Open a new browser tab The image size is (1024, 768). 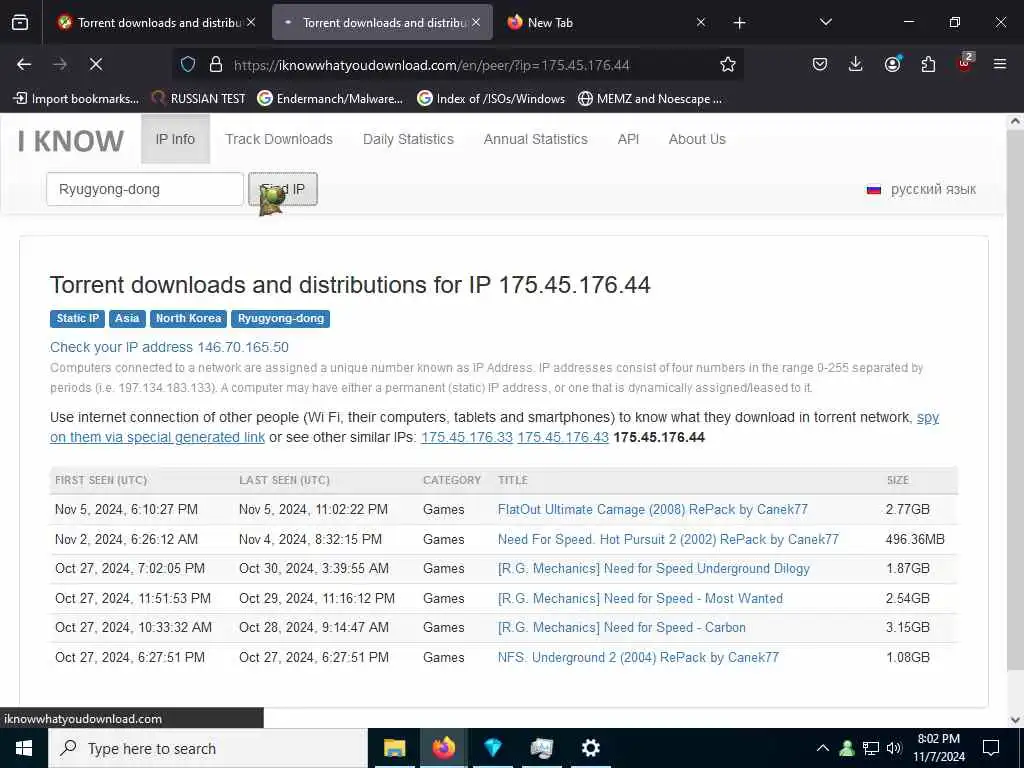[739, 23]
